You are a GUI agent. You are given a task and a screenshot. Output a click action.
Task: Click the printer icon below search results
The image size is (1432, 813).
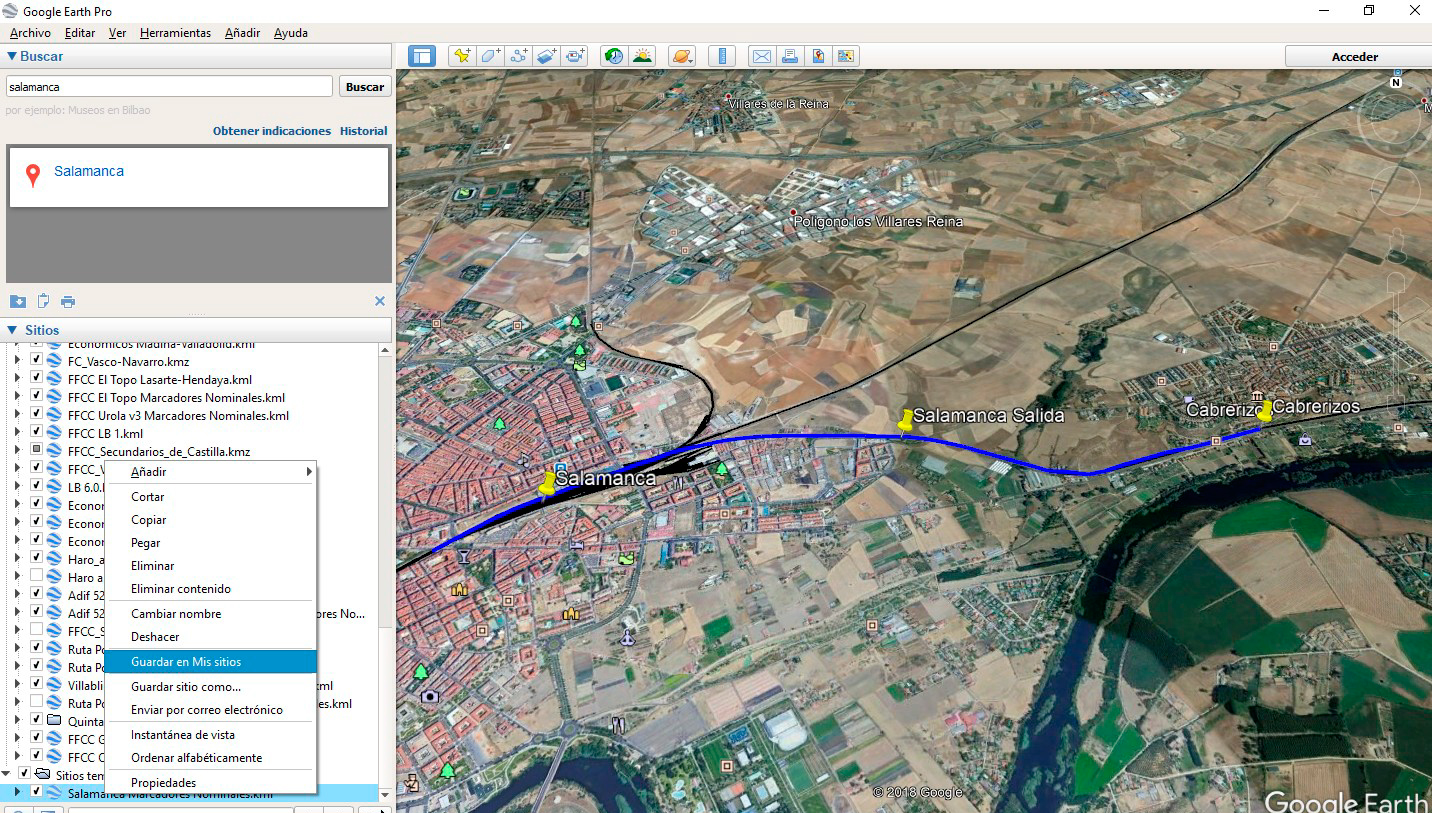68,301
